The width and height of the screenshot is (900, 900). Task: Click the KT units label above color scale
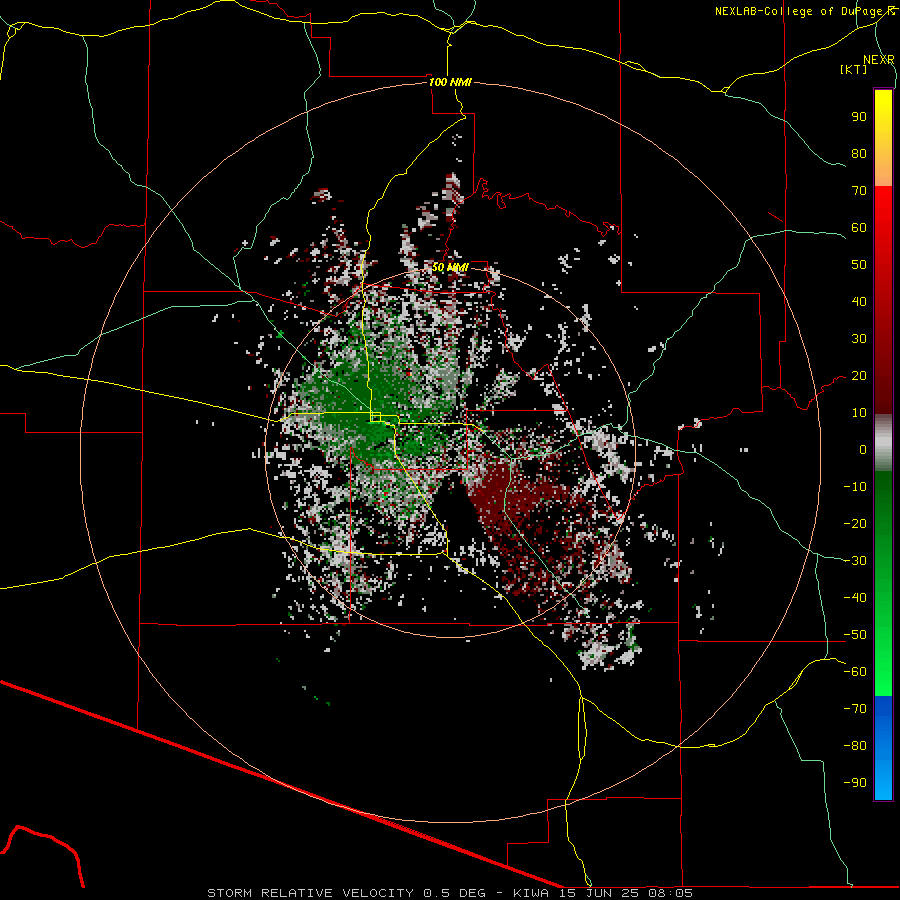(x=854, y=69)
